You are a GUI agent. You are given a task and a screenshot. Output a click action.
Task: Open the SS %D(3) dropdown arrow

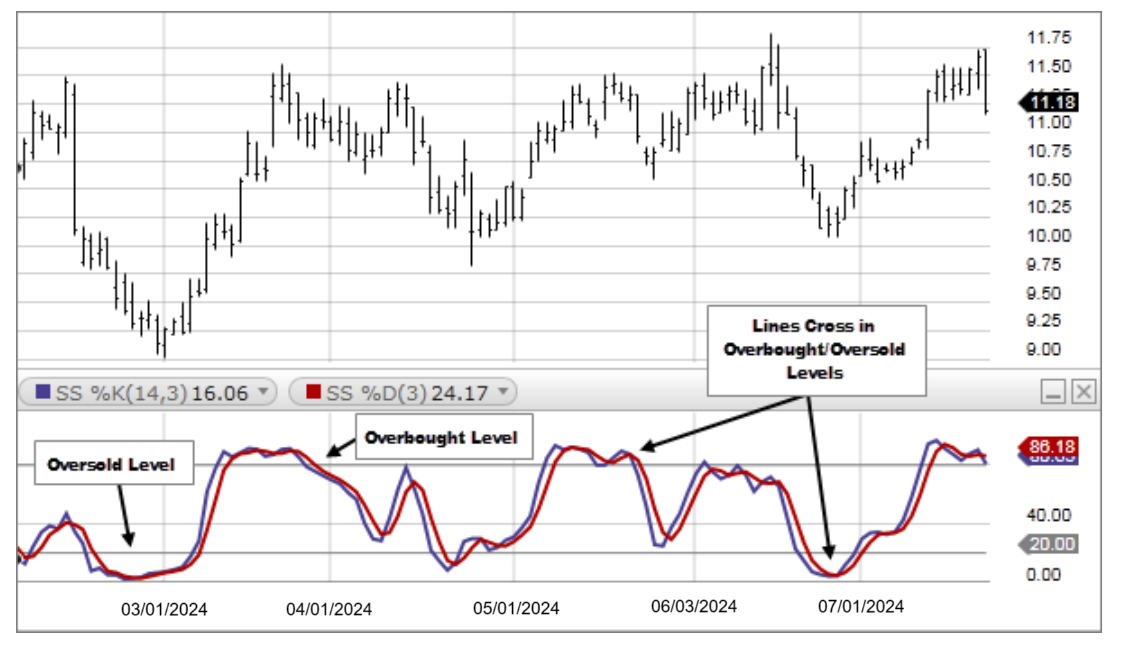[x=503, y=392]
